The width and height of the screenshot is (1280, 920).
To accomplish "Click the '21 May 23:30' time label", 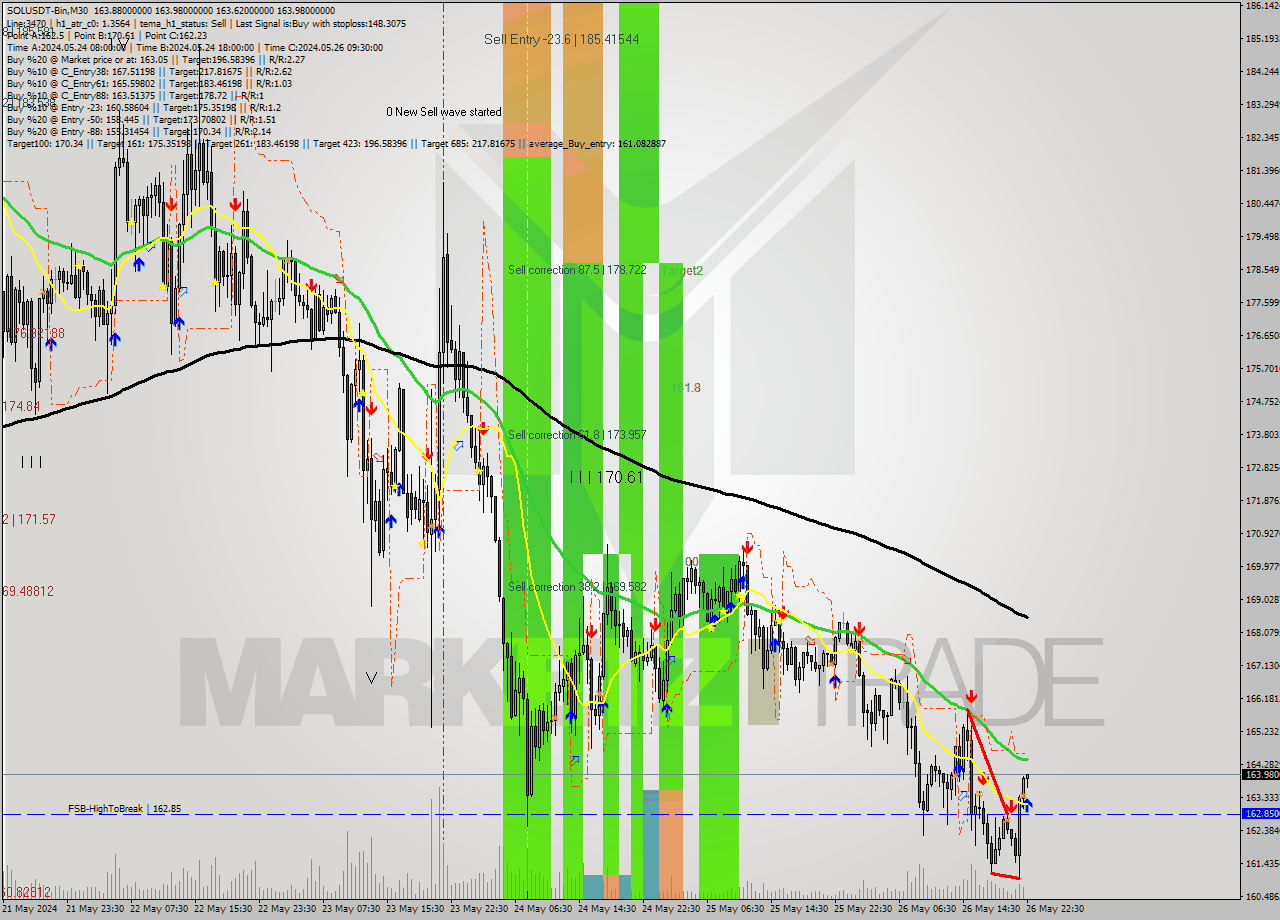I will pos(95,909).
